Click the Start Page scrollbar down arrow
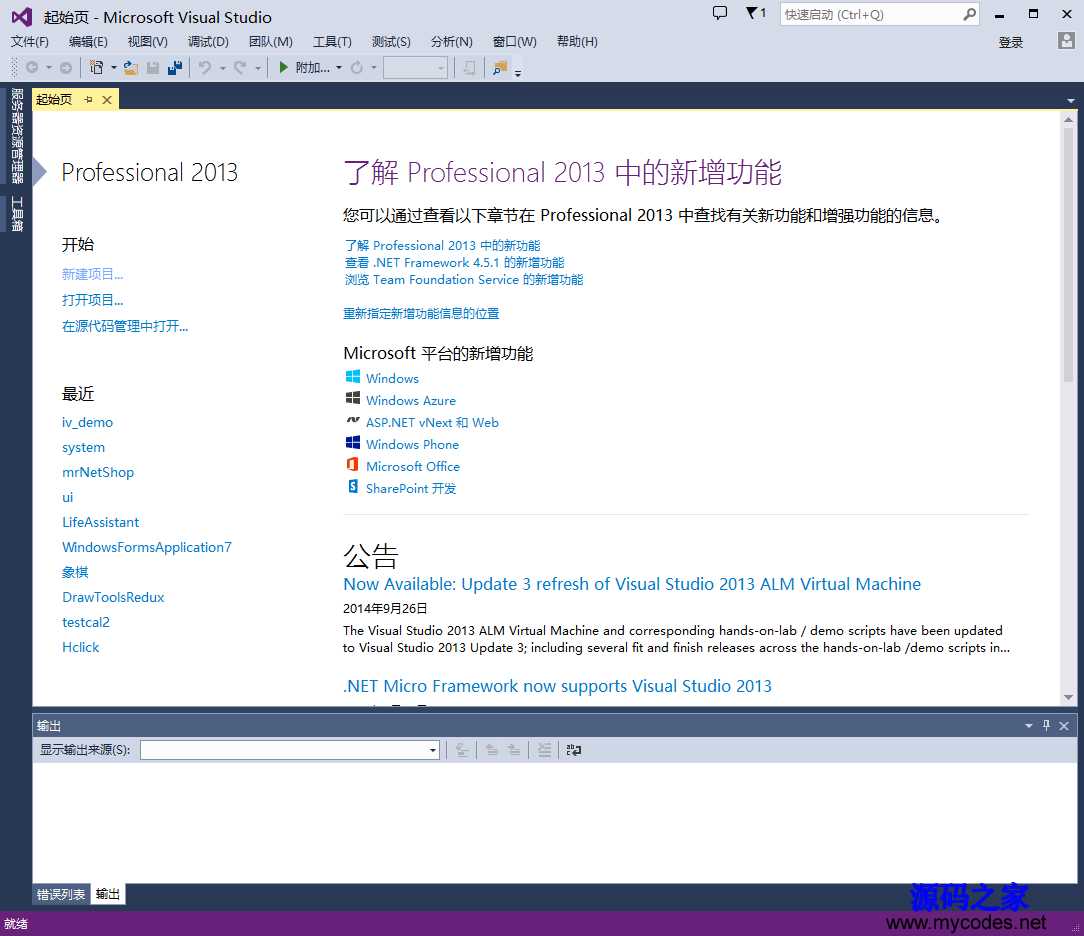The image size is (1084, 936). coord(1068,698)
